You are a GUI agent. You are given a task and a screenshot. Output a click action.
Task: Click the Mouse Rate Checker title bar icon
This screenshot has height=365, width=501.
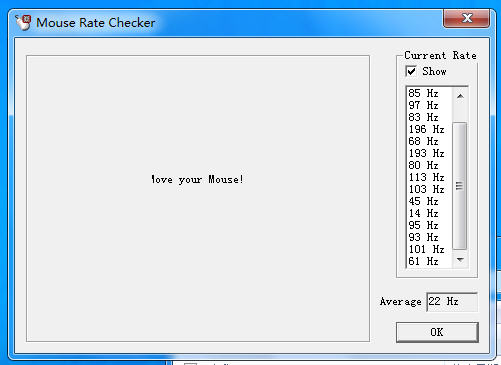pyautogui.click(x=23, y=23)
